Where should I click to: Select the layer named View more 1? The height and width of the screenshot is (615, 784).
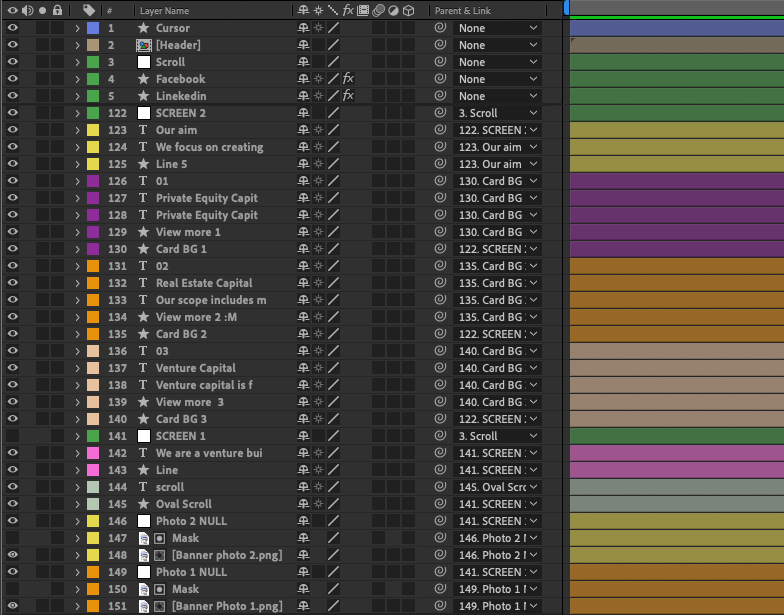point(188,232)
